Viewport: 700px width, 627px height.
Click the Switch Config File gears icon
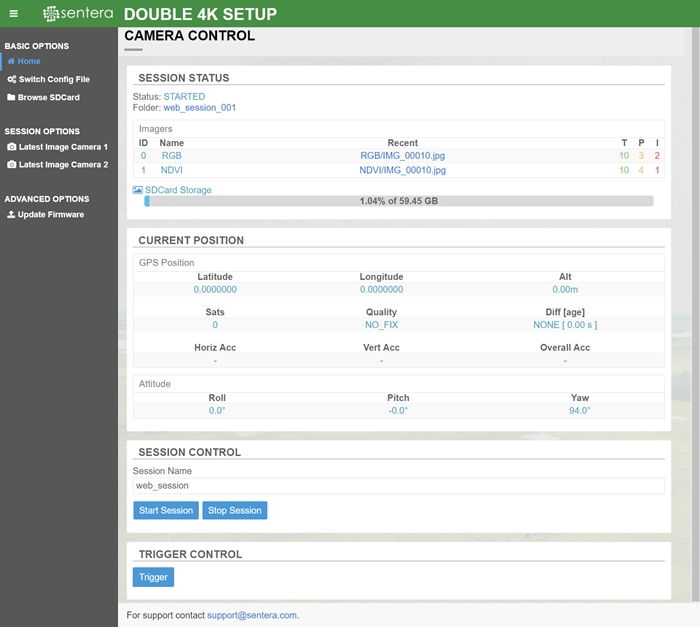click(x=11, y=80)
